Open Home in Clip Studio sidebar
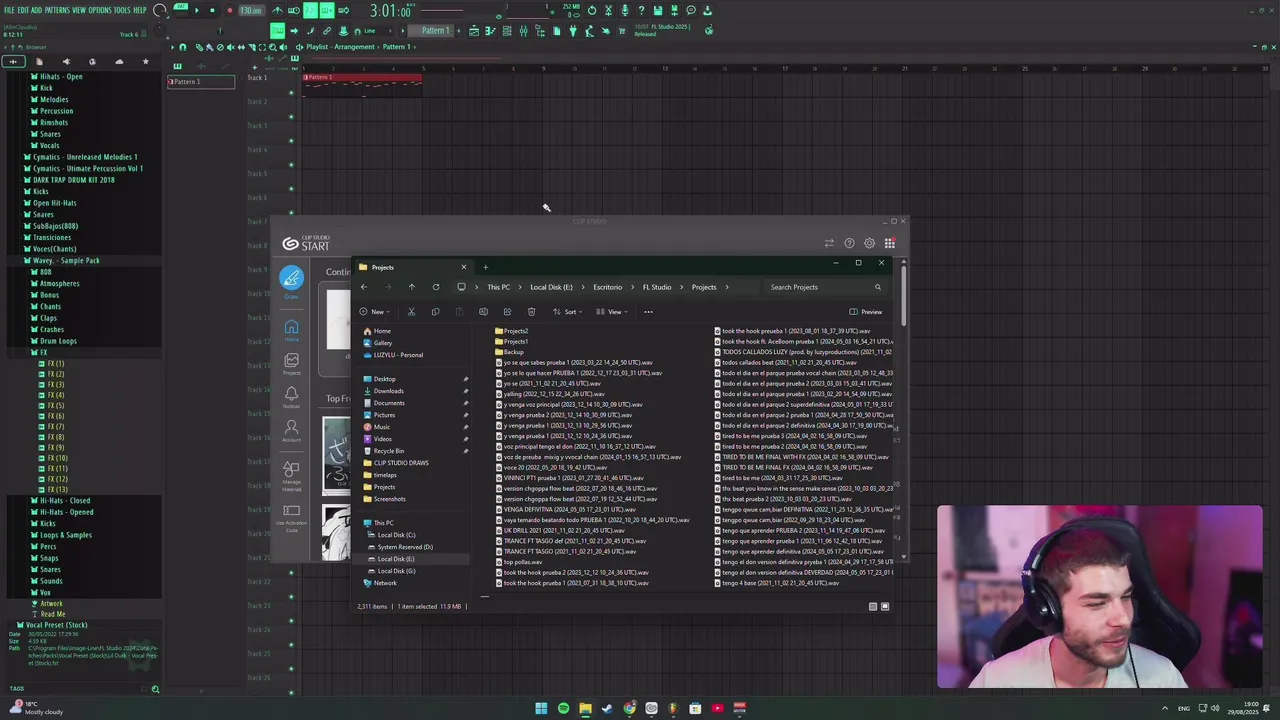Viewport: 1280px width, 720px height. point(291,330)
